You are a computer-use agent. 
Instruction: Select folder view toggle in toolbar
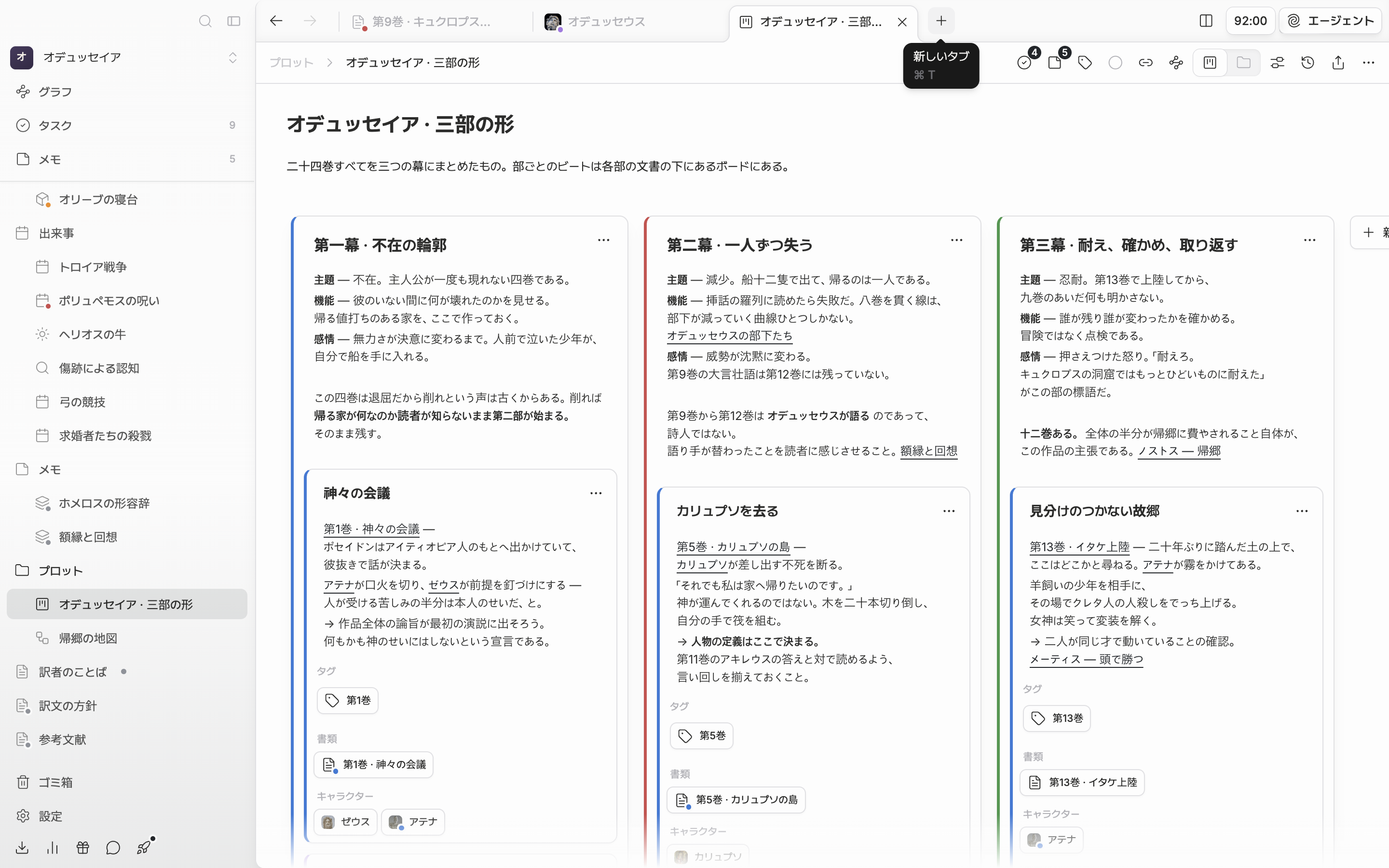[1244, 63]
